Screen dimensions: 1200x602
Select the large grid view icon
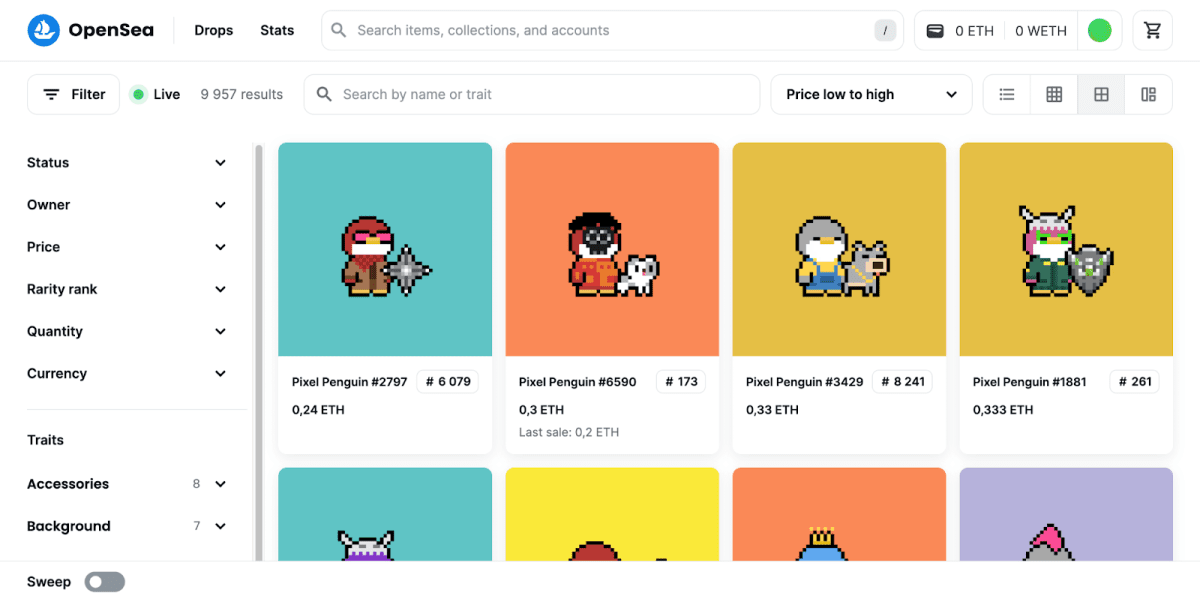(x=1101, y=94)
